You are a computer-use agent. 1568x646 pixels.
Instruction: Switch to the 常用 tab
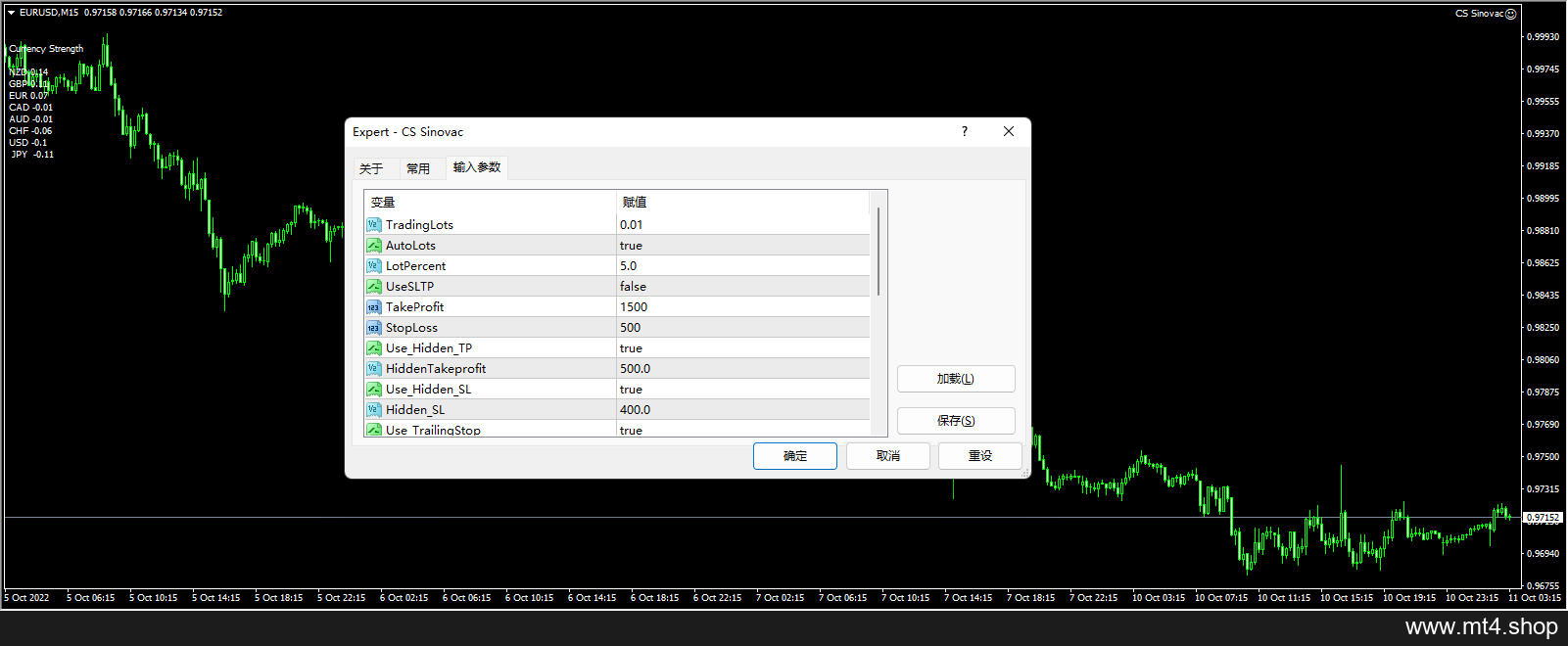pos(418,168)
